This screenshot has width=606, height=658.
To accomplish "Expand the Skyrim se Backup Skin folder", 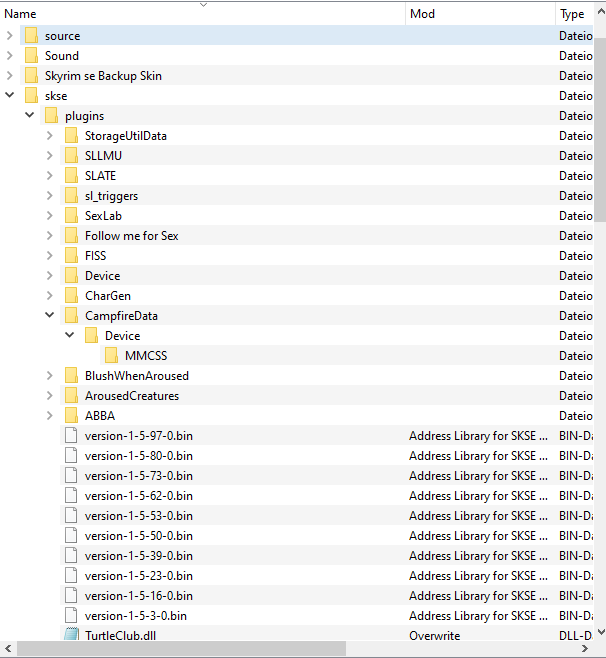I will (10, 76).
